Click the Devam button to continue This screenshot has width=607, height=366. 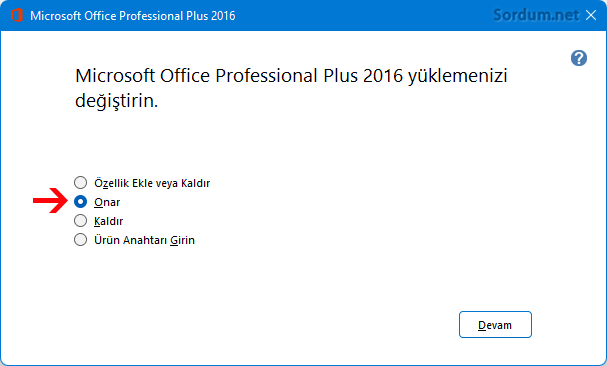[x=495, y=325]
